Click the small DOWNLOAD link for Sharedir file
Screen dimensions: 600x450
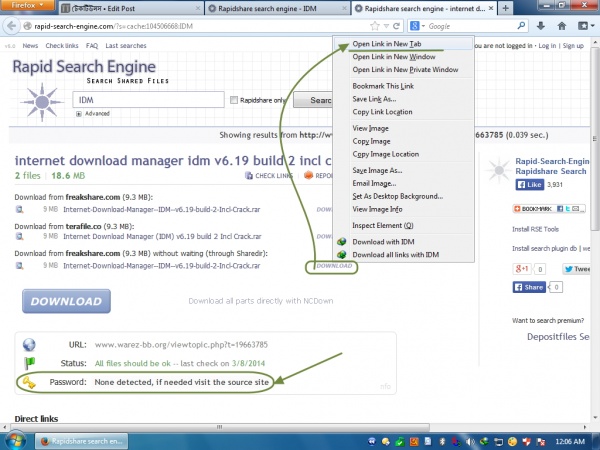click(x=334, y=266)
